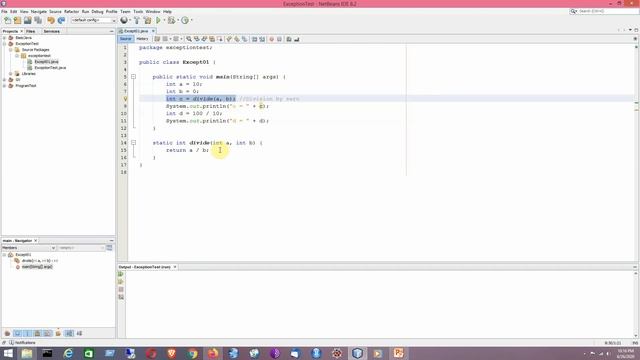
Task: Select the Except01.java editor tab
Action: 136,31
